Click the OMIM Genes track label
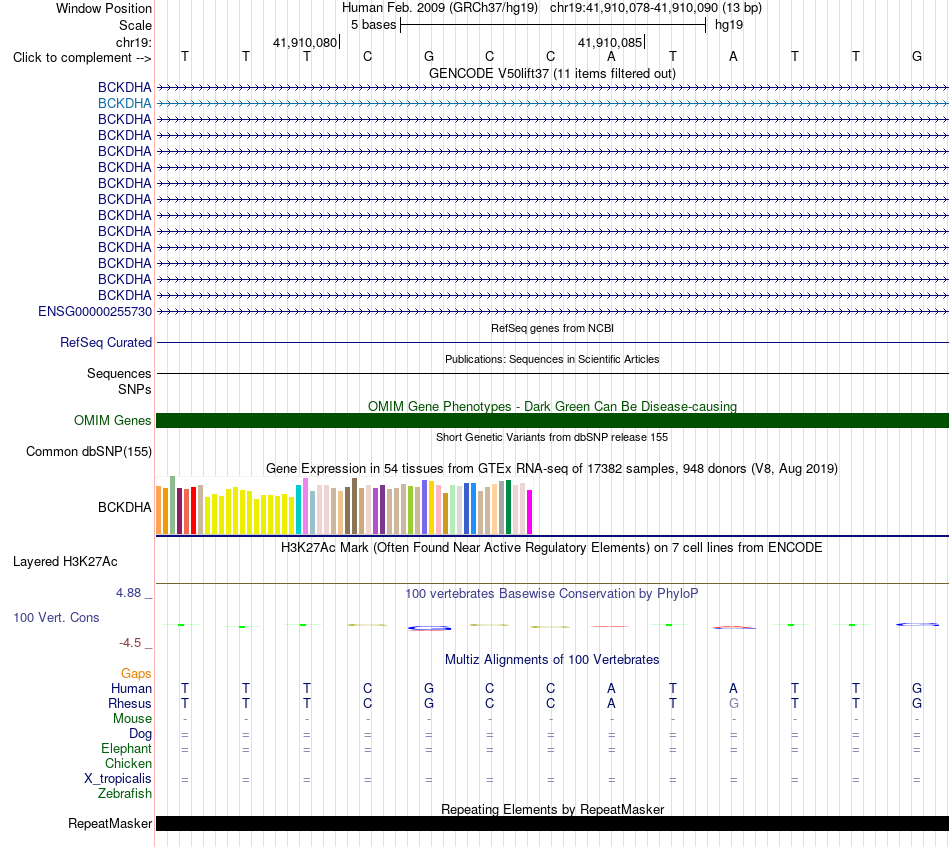The height and width of the screenshot is (847, 950). click(112, 420)
